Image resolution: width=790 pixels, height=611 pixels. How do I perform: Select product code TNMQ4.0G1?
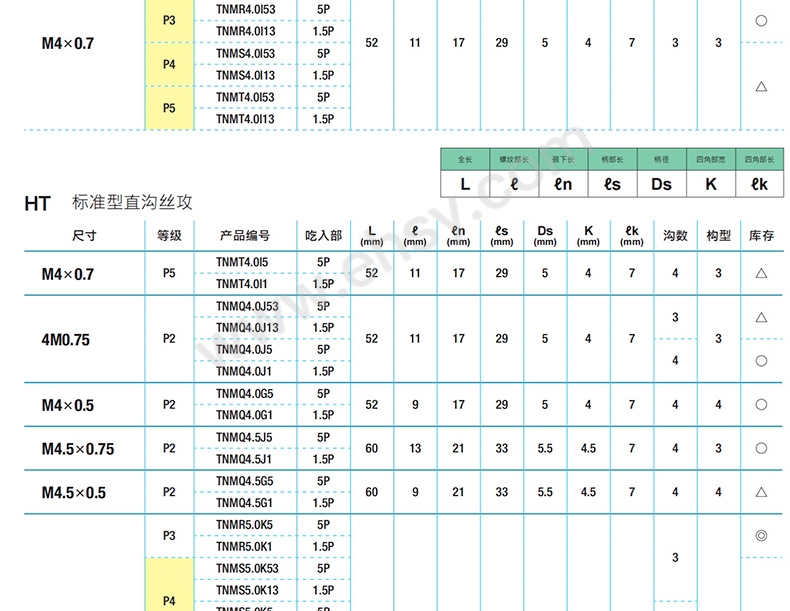[x=244, y=415]
